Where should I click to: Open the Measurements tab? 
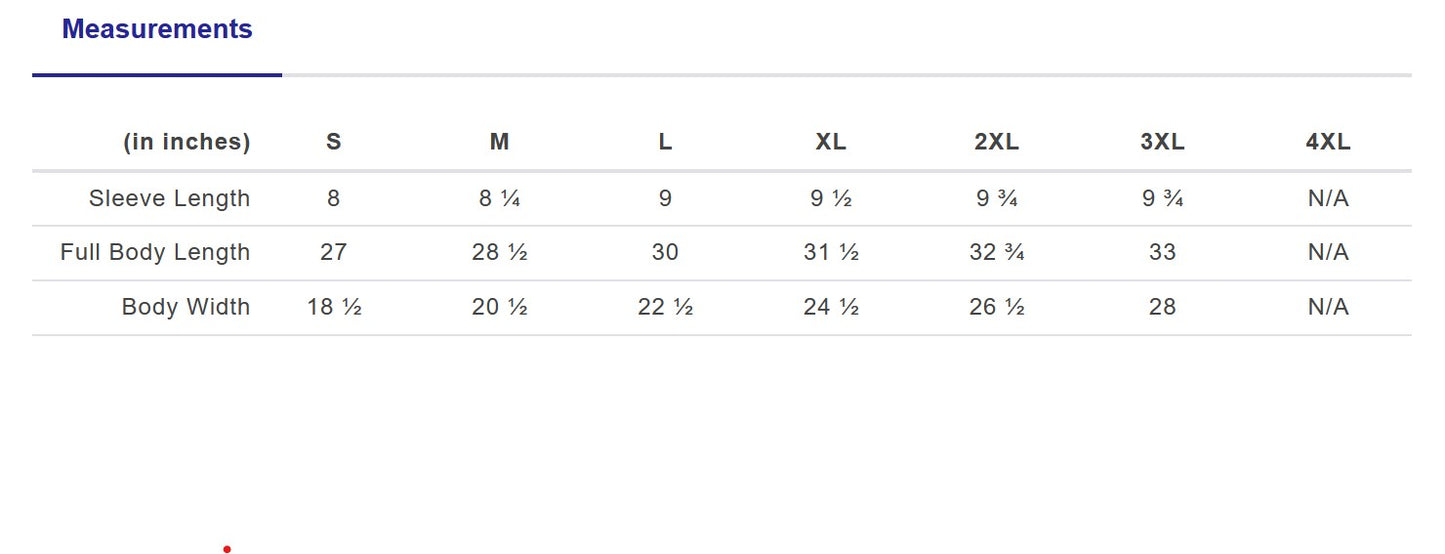pos(157,30)
